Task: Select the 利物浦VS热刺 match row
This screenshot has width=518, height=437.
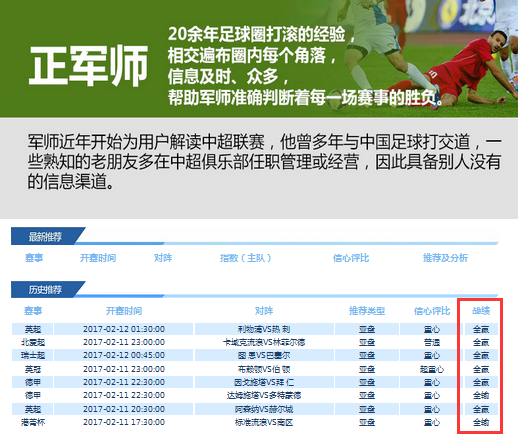Action: click(x=255, y=329)
